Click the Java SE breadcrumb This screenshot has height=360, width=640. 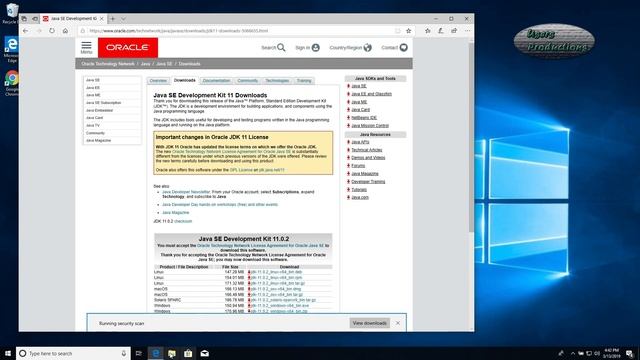(x=164, y=64)
